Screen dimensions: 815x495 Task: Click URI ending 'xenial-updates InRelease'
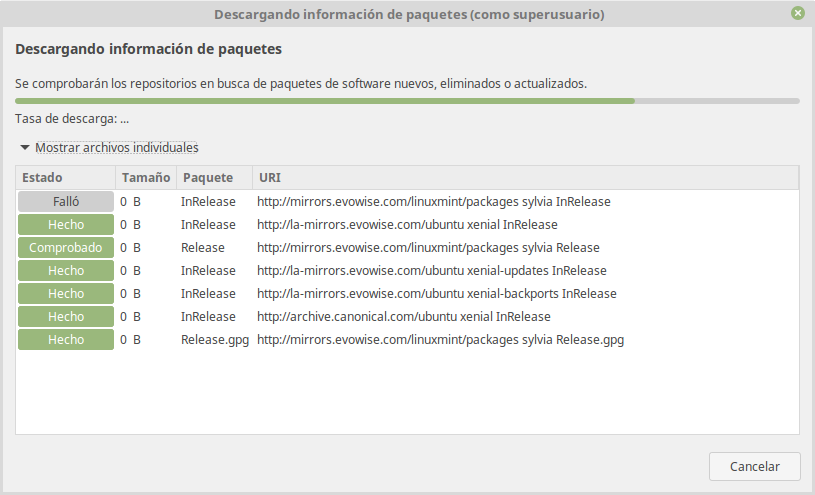click(431, 270)
